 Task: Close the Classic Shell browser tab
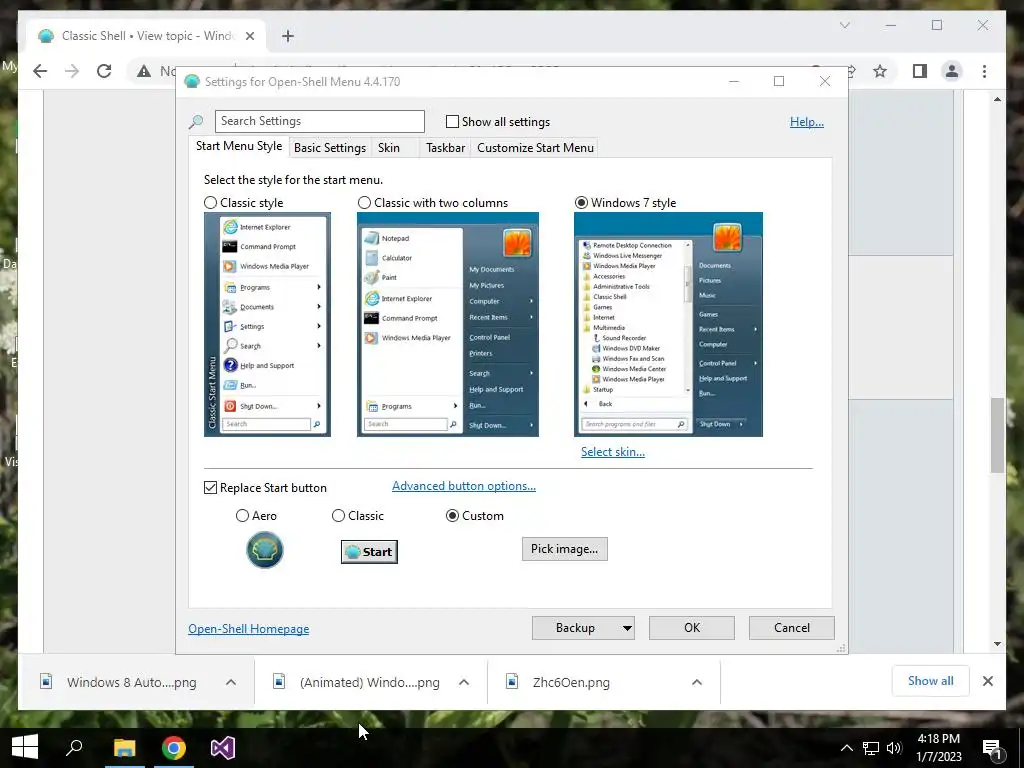pos(250,36)
